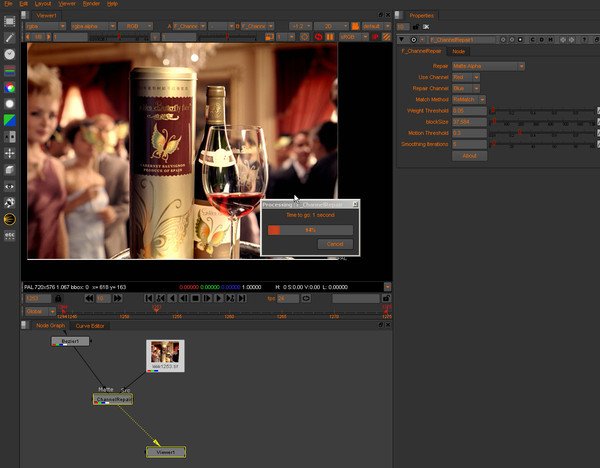Viewport: 600px width, 468px height.
Task: Toggle animation button for Weight Threshold
Action: tap(598, 111)
